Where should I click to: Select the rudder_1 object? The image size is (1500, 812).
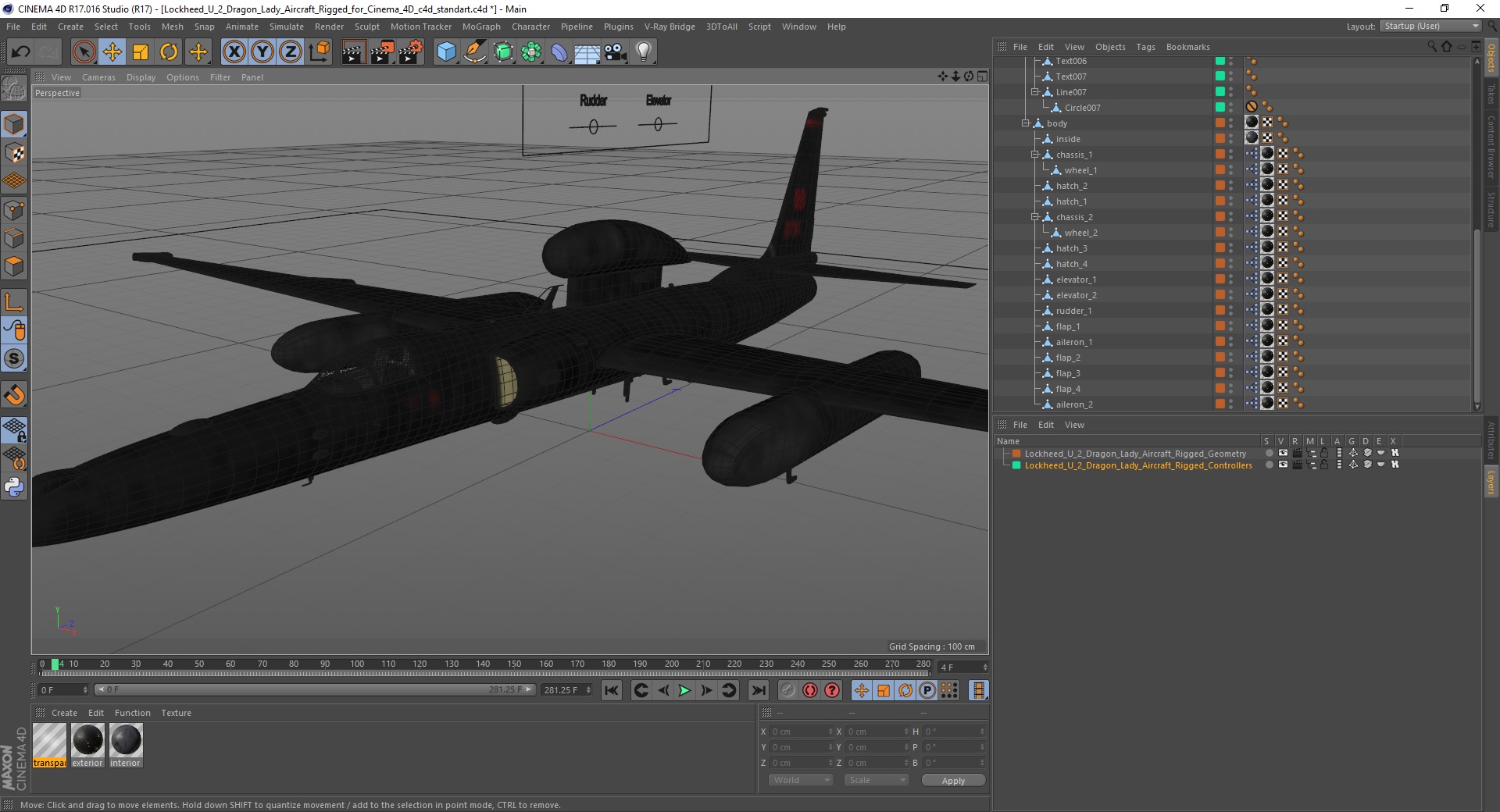coord(1073,311)
